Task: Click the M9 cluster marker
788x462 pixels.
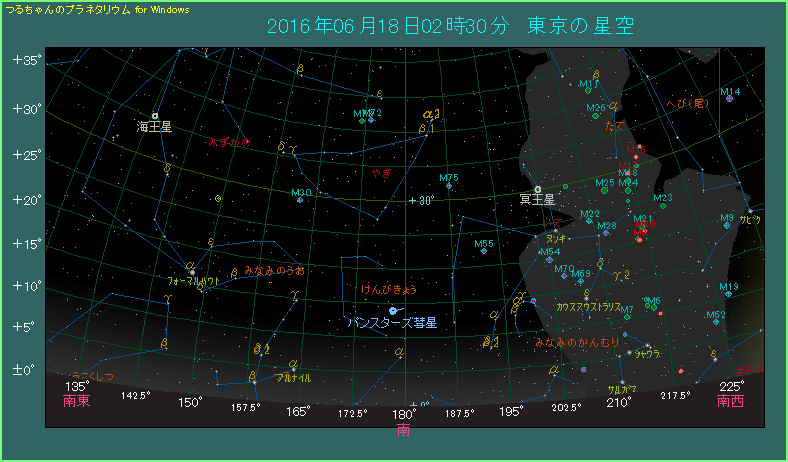Action: (727, 226)
